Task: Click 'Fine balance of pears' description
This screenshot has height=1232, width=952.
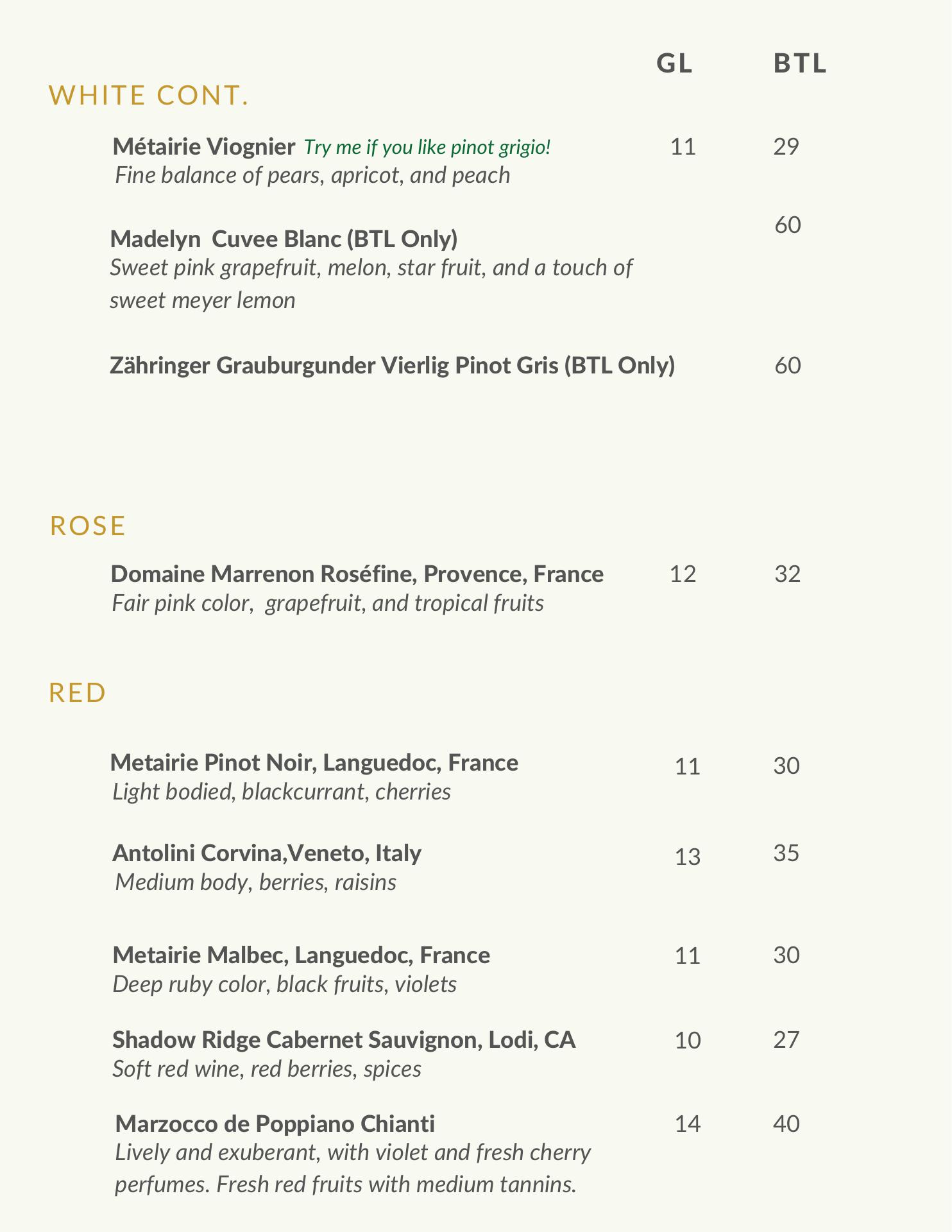Action: [x=312, y=175]
